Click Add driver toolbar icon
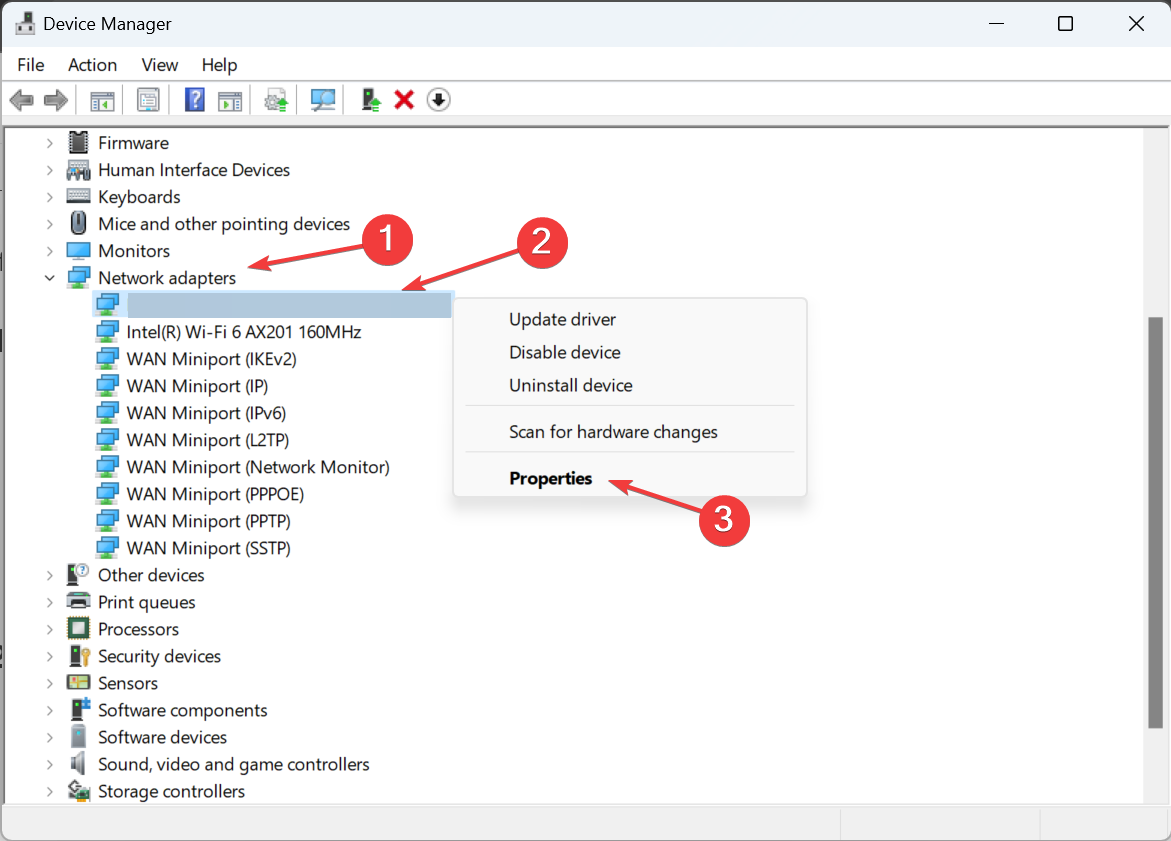Screen dimensions: 1171x841 click(370, 100)
